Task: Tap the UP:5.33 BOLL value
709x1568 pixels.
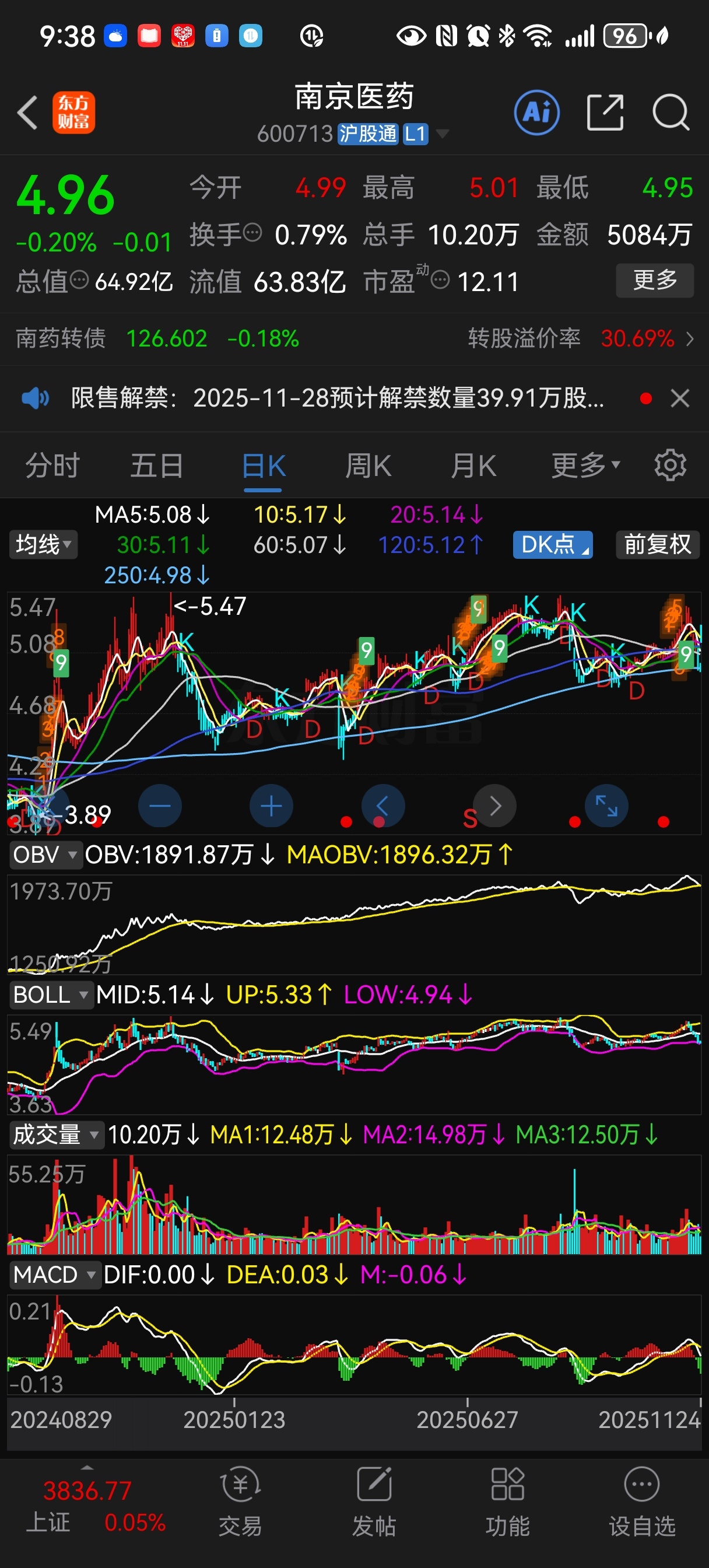Action: (279, 995)
